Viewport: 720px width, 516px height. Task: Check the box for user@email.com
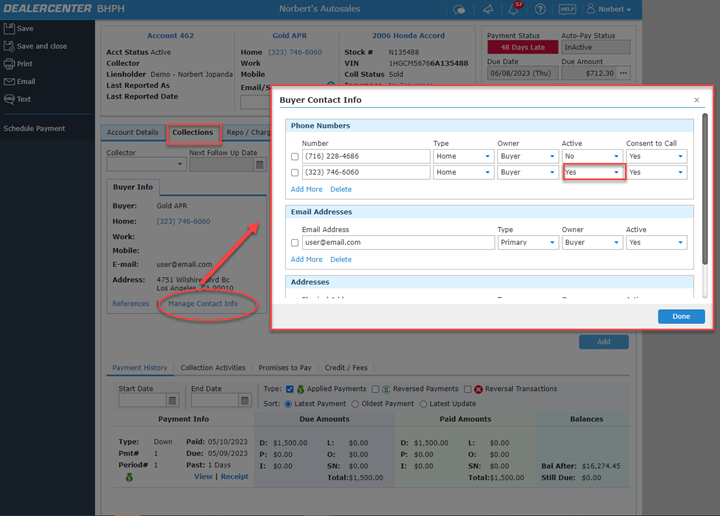click(x=295, y=243)
